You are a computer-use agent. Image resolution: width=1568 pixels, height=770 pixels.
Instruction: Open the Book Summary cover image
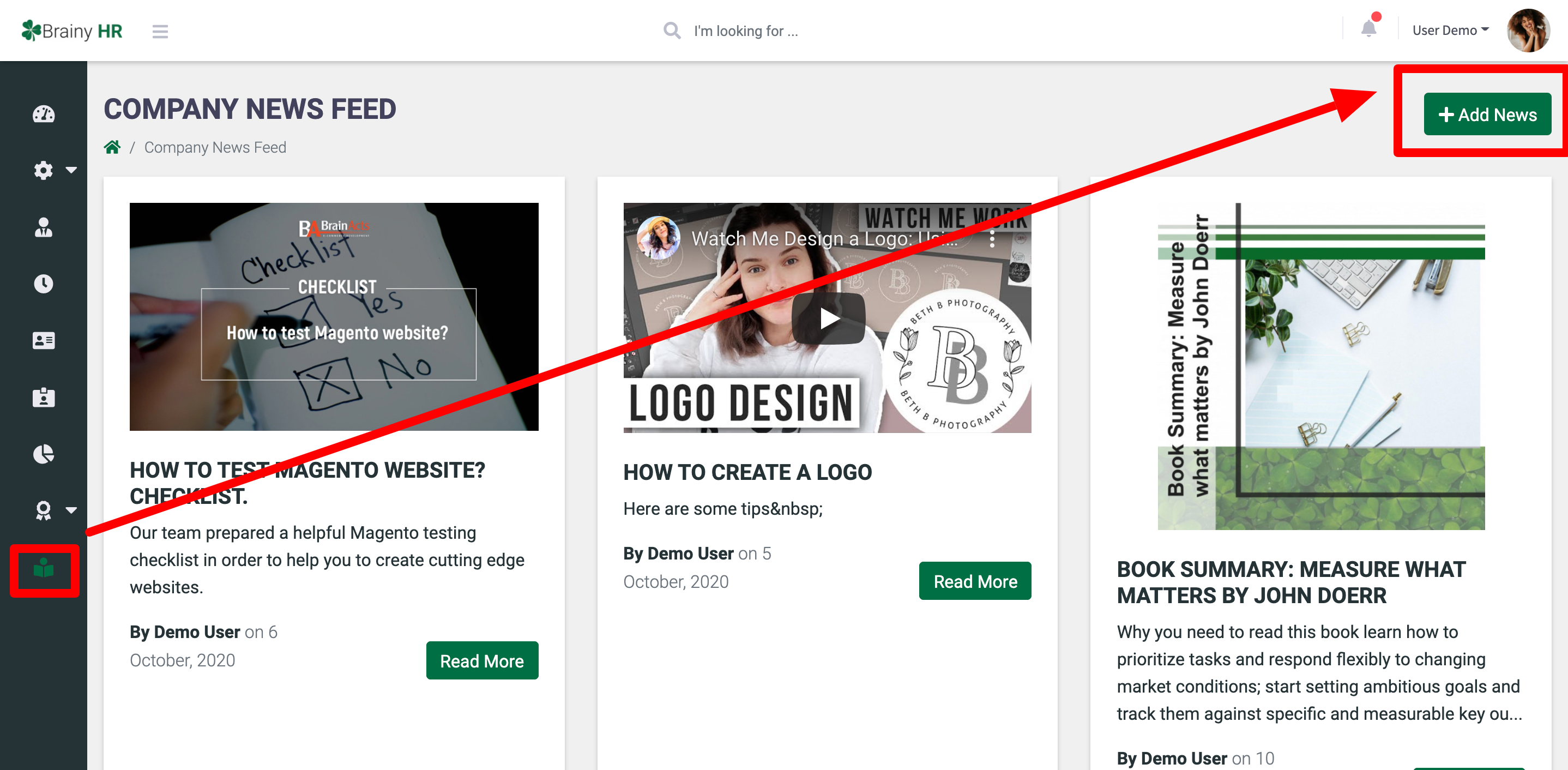(1320, 366)
